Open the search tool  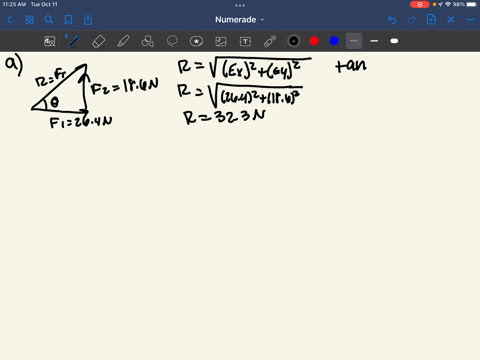49,20
